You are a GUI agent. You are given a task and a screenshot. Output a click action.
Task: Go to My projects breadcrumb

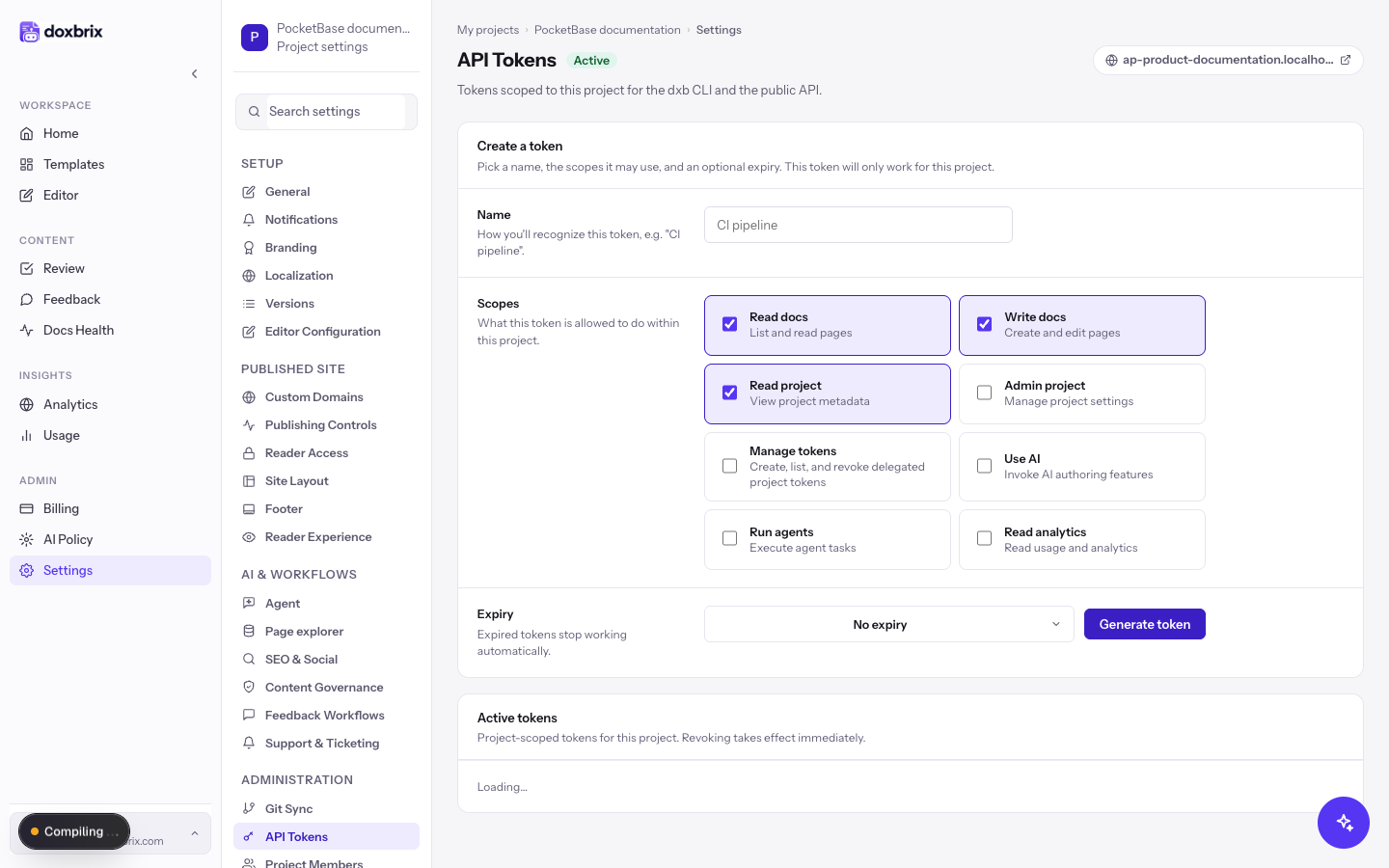[x=488, y=30]
